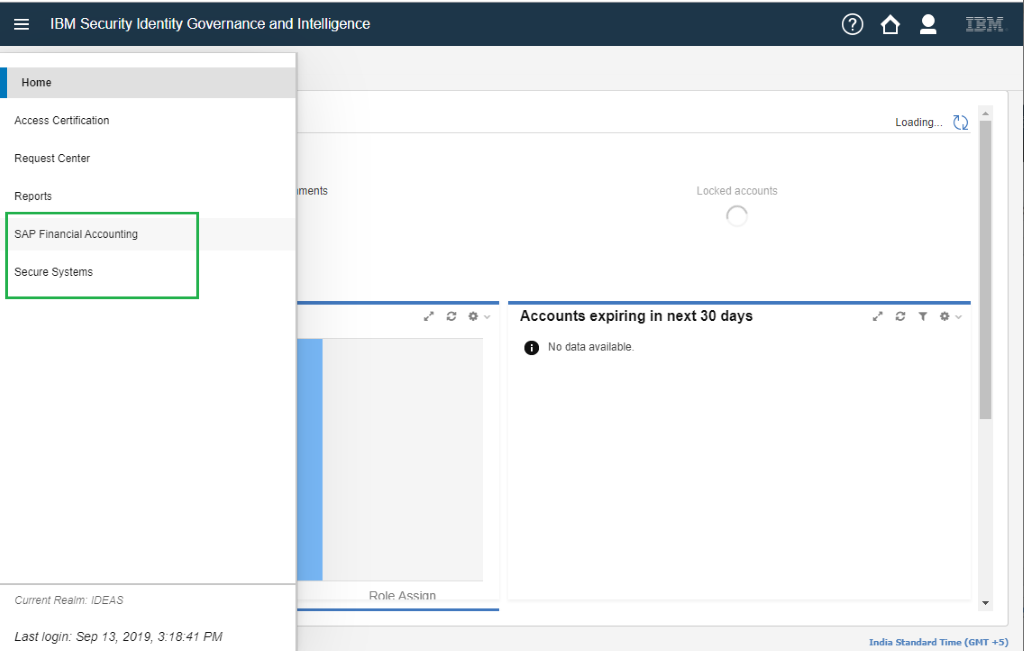Image resolution: width=1024 pixels, height=651 pixels.
Task: Expand the Accounts expiring widget to fullscreen
Action: (x=878, y=316)
